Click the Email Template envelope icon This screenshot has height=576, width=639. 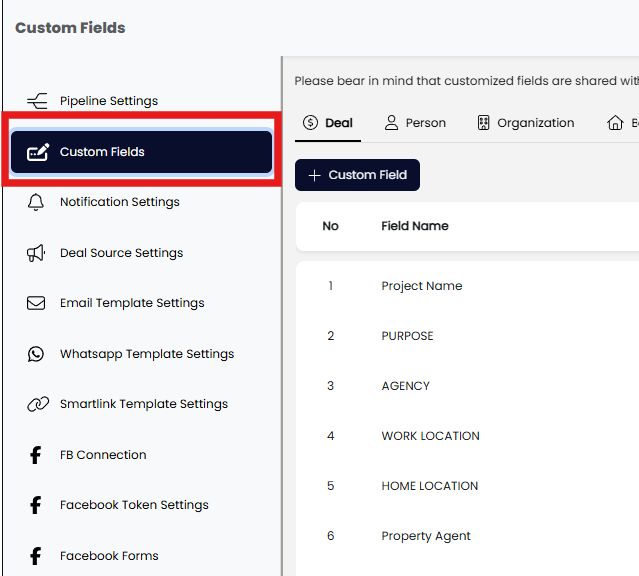[x=37, y=303]
